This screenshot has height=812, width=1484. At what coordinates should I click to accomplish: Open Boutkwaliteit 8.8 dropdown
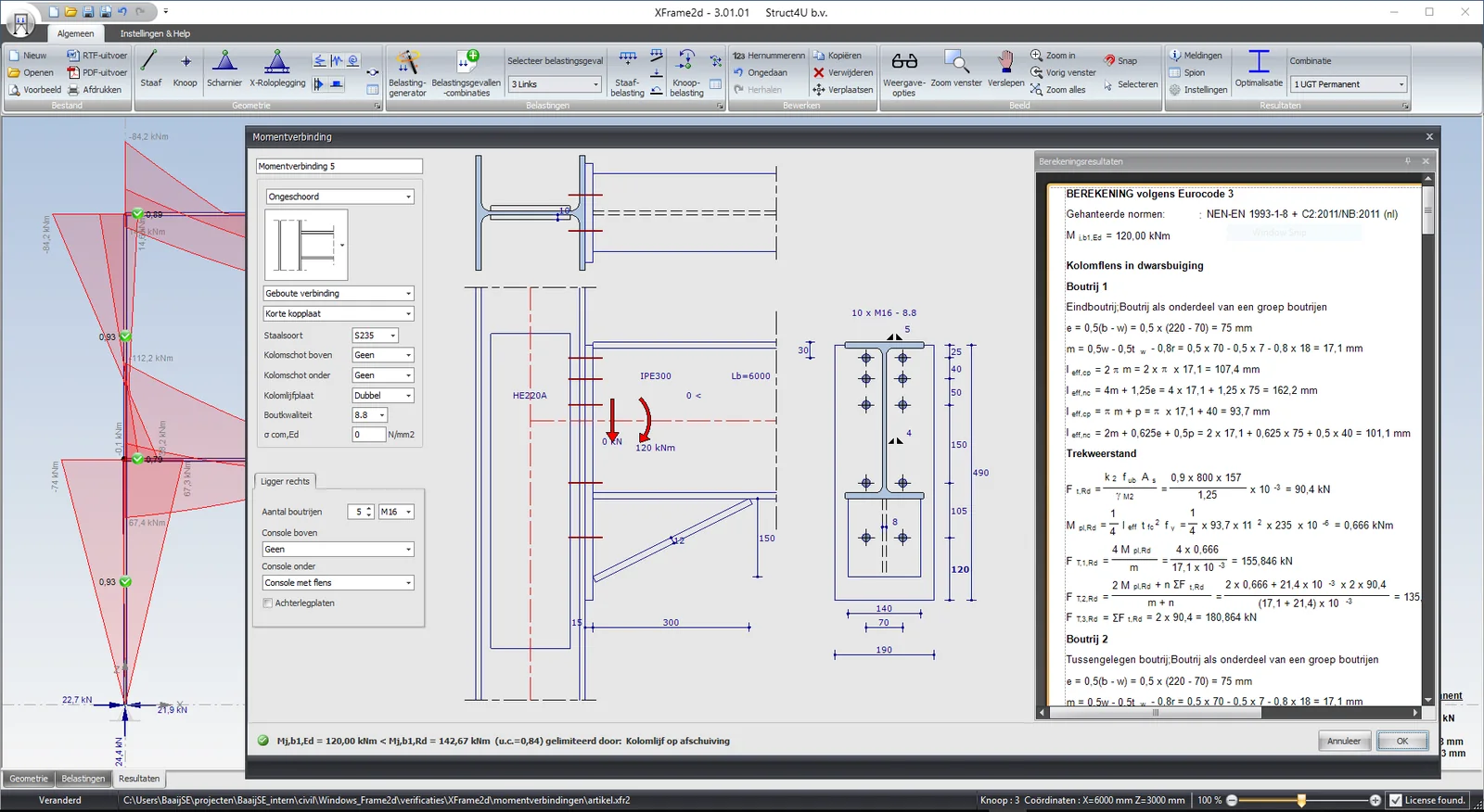[x=370, y=415]
